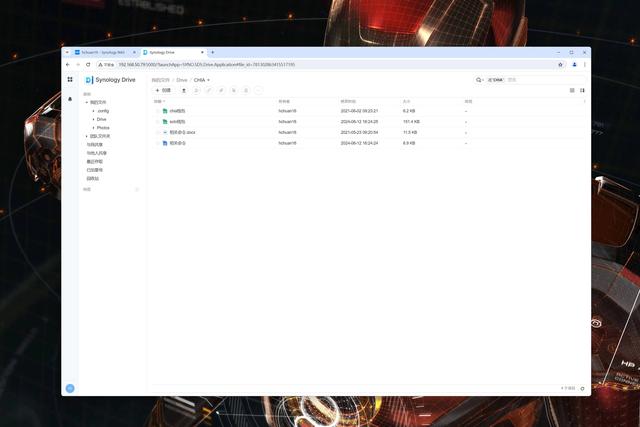Click the search magnifier icon
Viewport: 640px width, 427px height.
479,80
